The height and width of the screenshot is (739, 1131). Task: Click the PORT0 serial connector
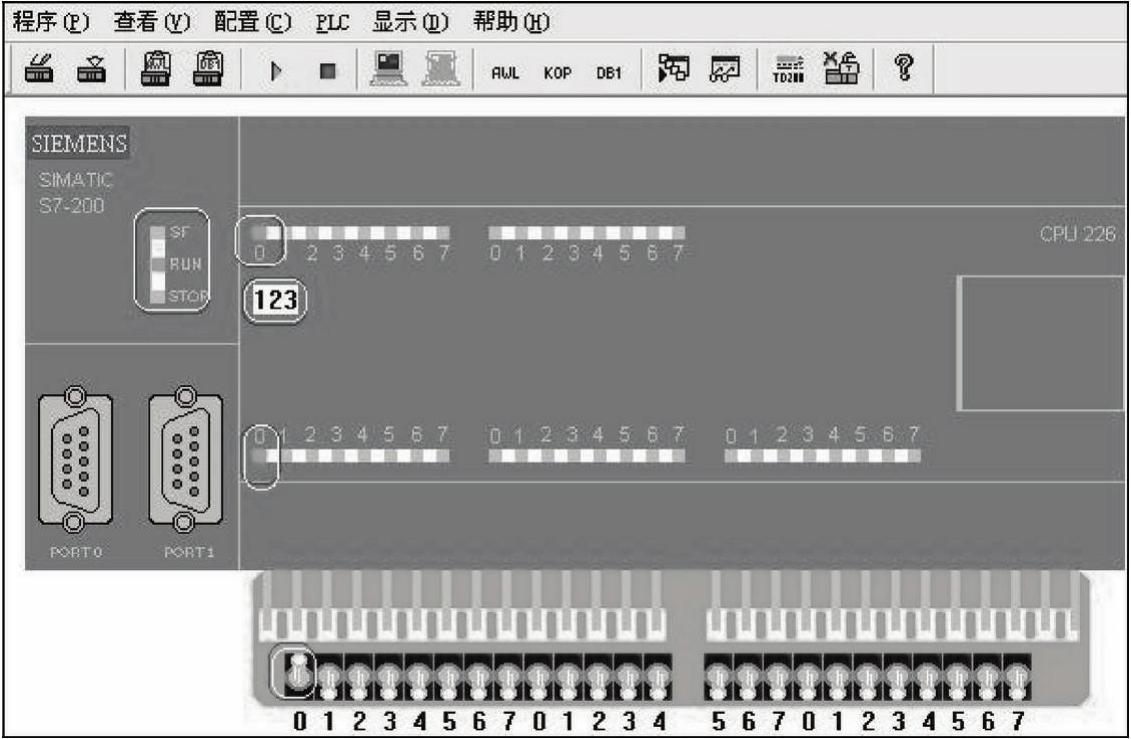click(75, 460)
